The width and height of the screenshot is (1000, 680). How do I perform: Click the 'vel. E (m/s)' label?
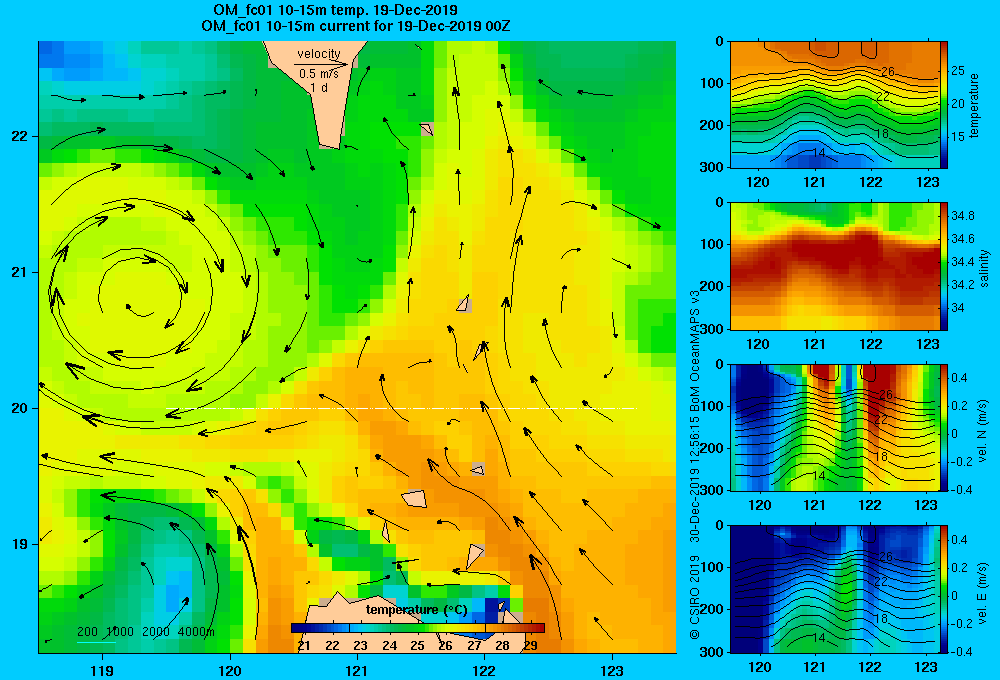pos(983,591)
